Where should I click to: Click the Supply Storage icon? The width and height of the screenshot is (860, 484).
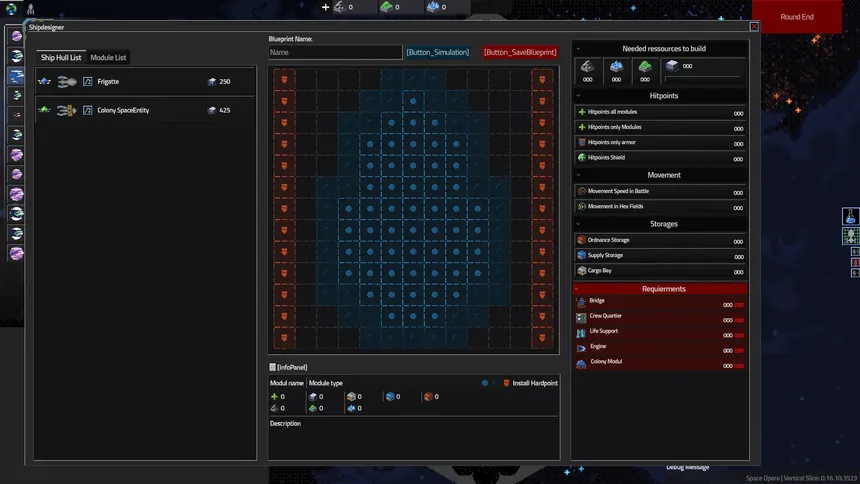(581, 256)
